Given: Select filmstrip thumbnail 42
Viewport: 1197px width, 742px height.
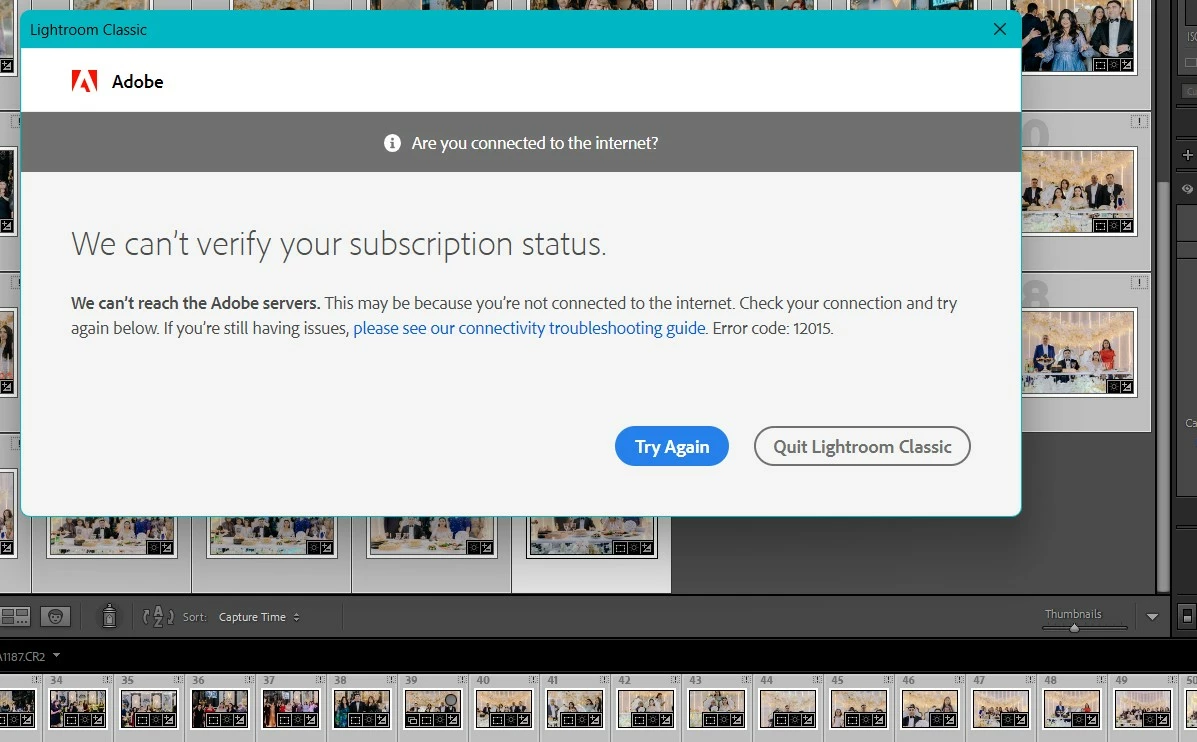Looking at the screenshot, I should click(x=645, y=708).
